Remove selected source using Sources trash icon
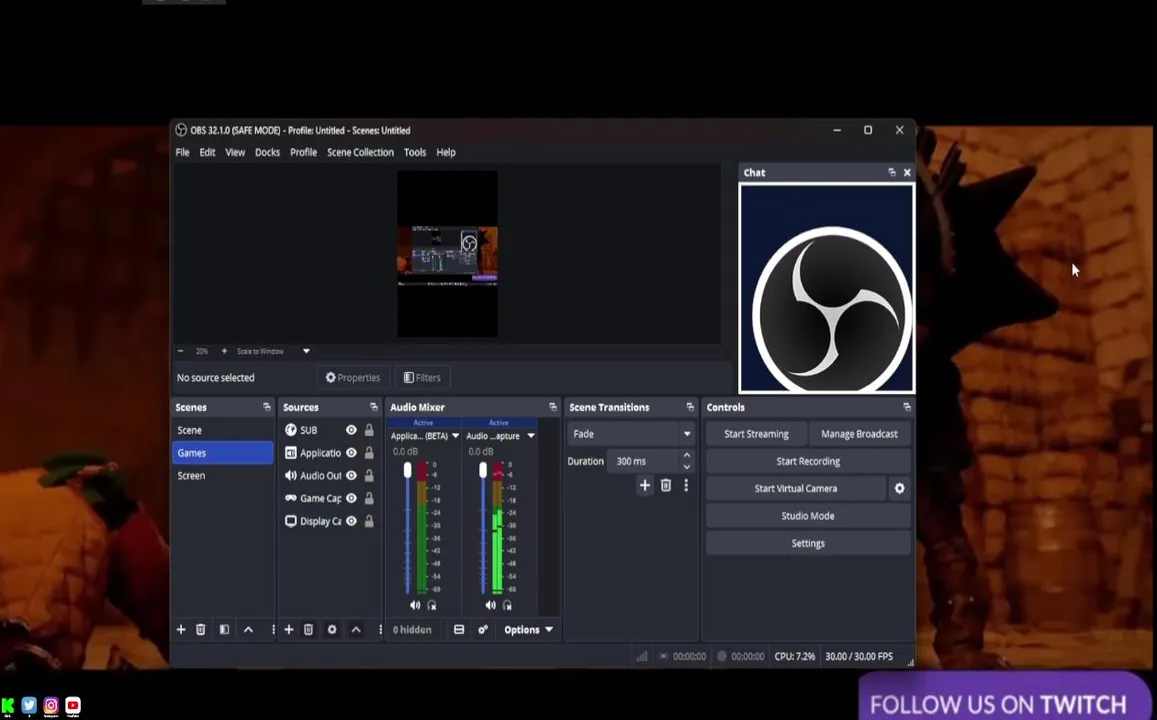 click(308, 629)
